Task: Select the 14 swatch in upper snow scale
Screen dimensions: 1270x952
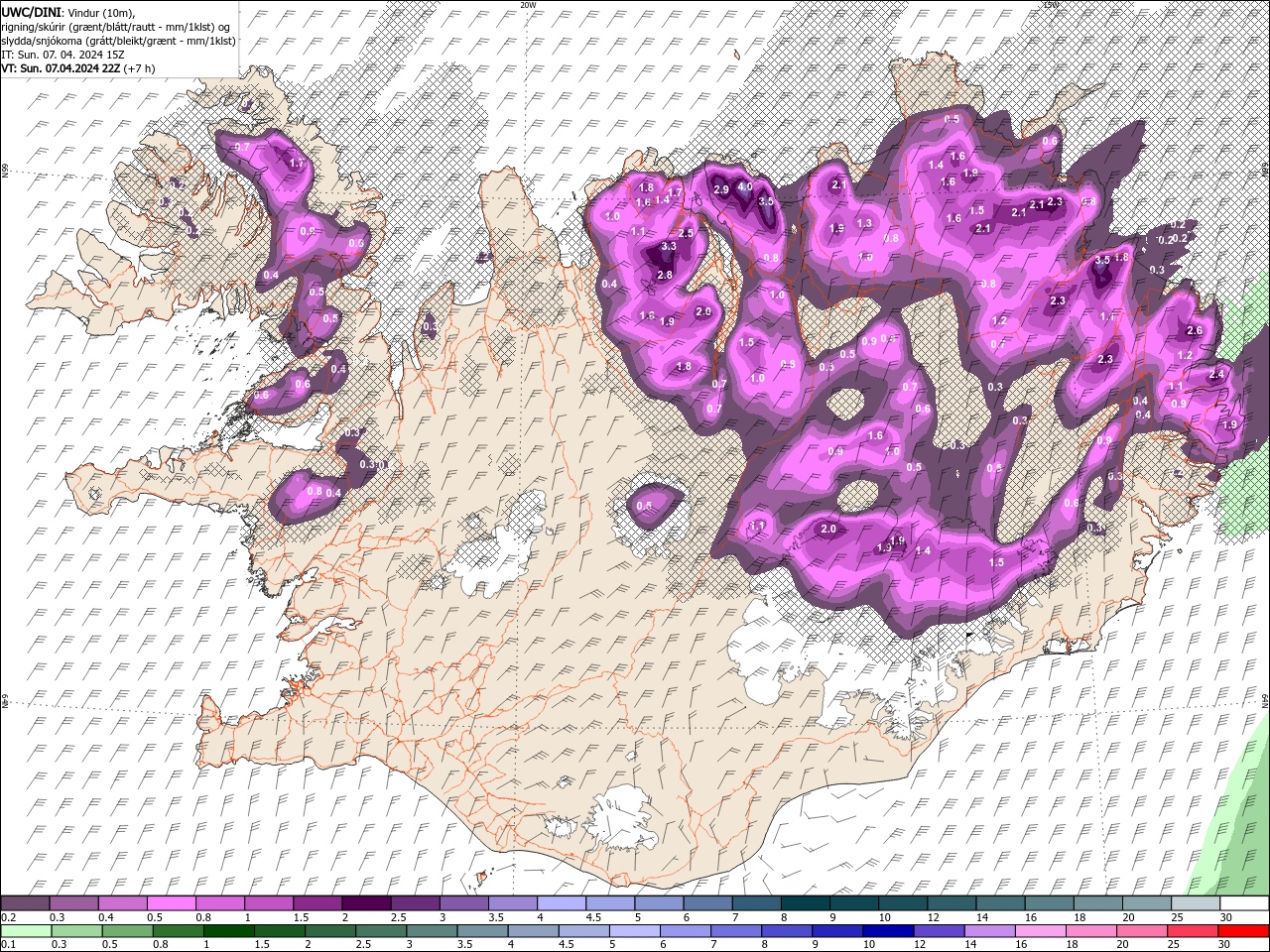Action: tap(1001, 903)
